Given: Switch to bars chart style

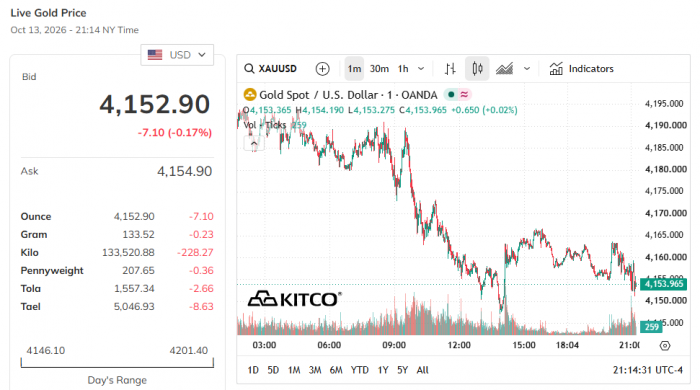Looking at the screenshot, I should pos(450,69).
